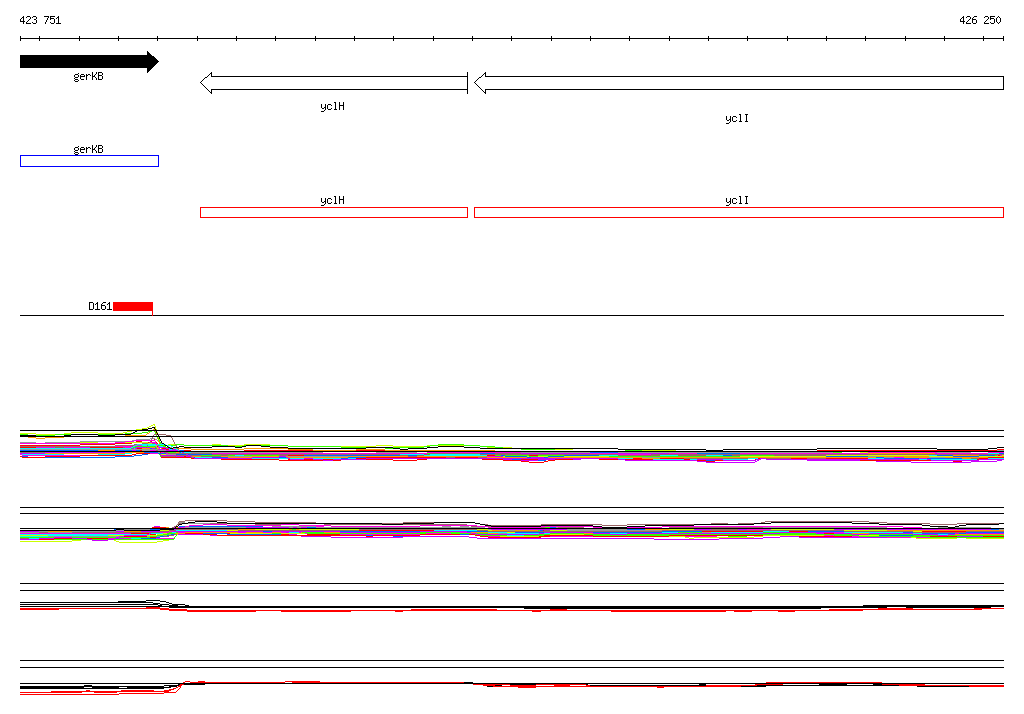This screenshot has width=1024, height=714.
Task: Click the gerKB label above blue box
Action: click(x=88, y=150)
